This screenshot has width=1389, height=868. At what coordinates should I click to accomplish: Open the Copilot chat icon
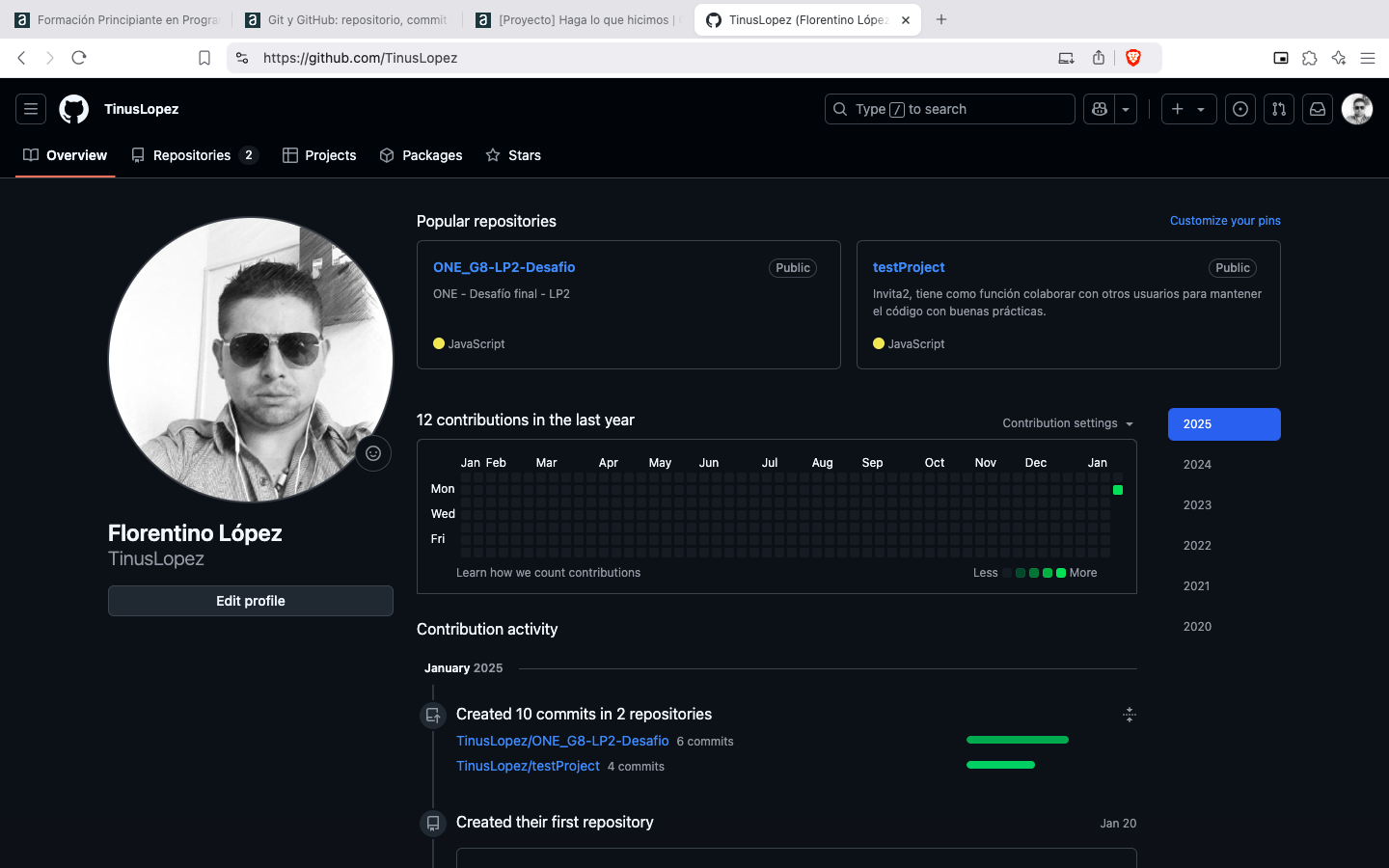coord(1099,109)
